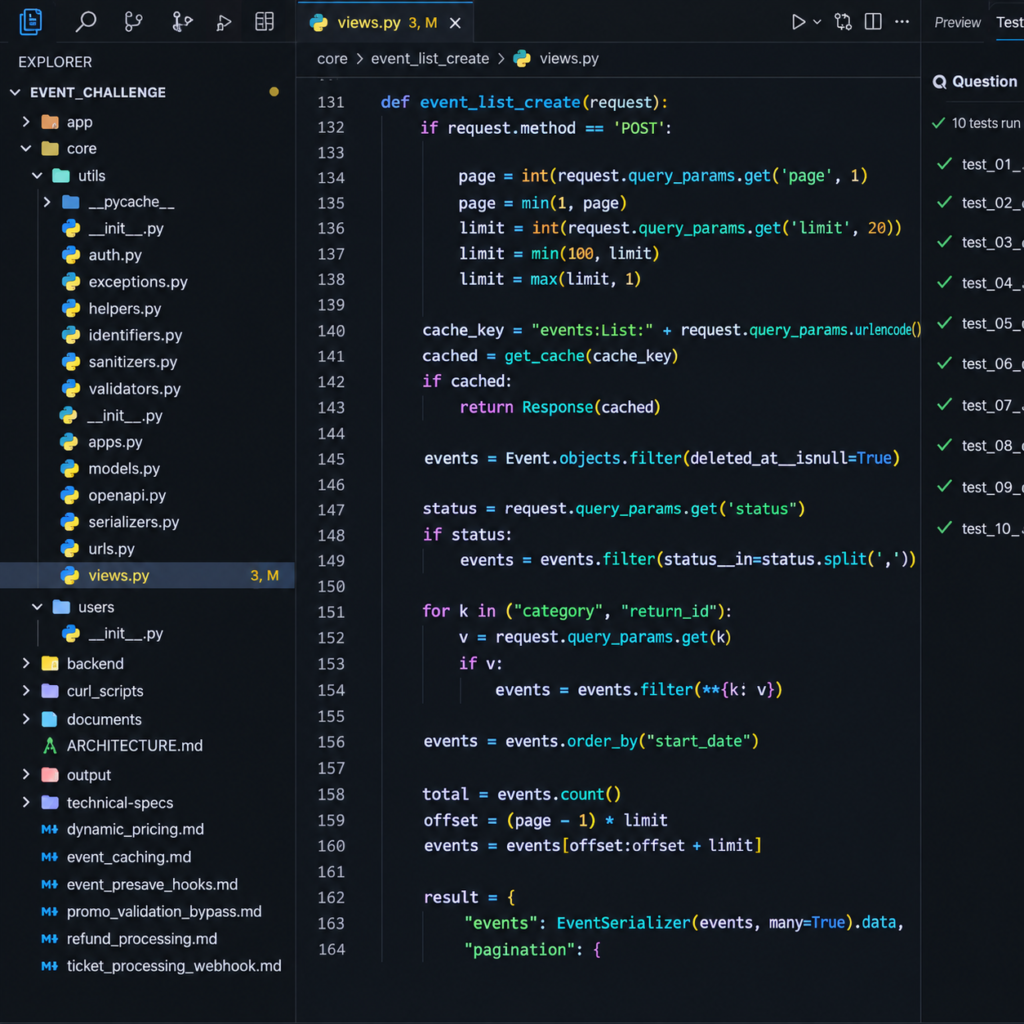The width and height of the screenshot is (1024, 1024).
Task: Open the Git graph icon in activity bar
Action: 182,22
